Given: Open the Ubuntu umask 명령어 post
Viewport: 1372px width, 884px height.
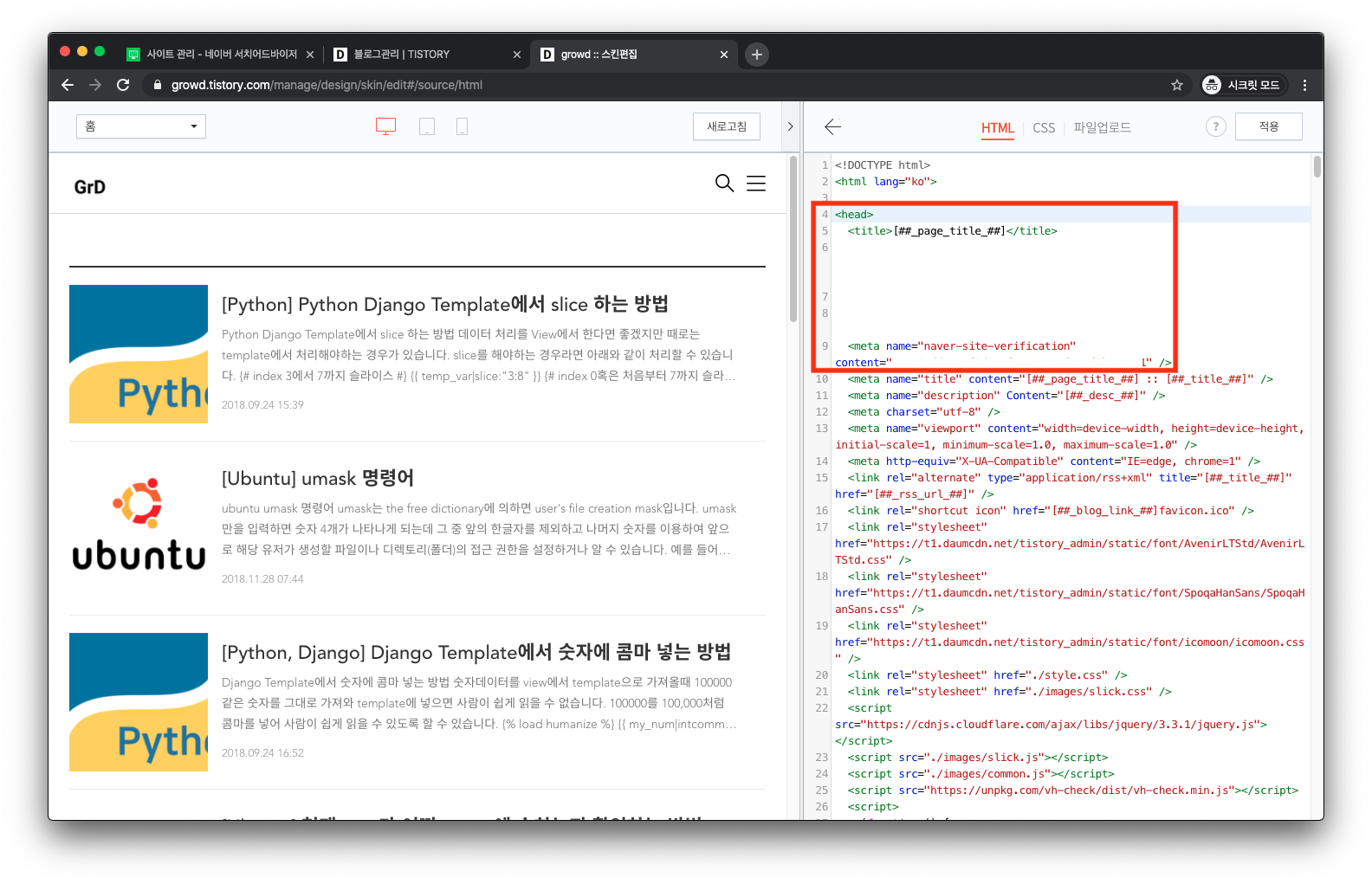Looking at the screenshot, I should click(318, 479).
